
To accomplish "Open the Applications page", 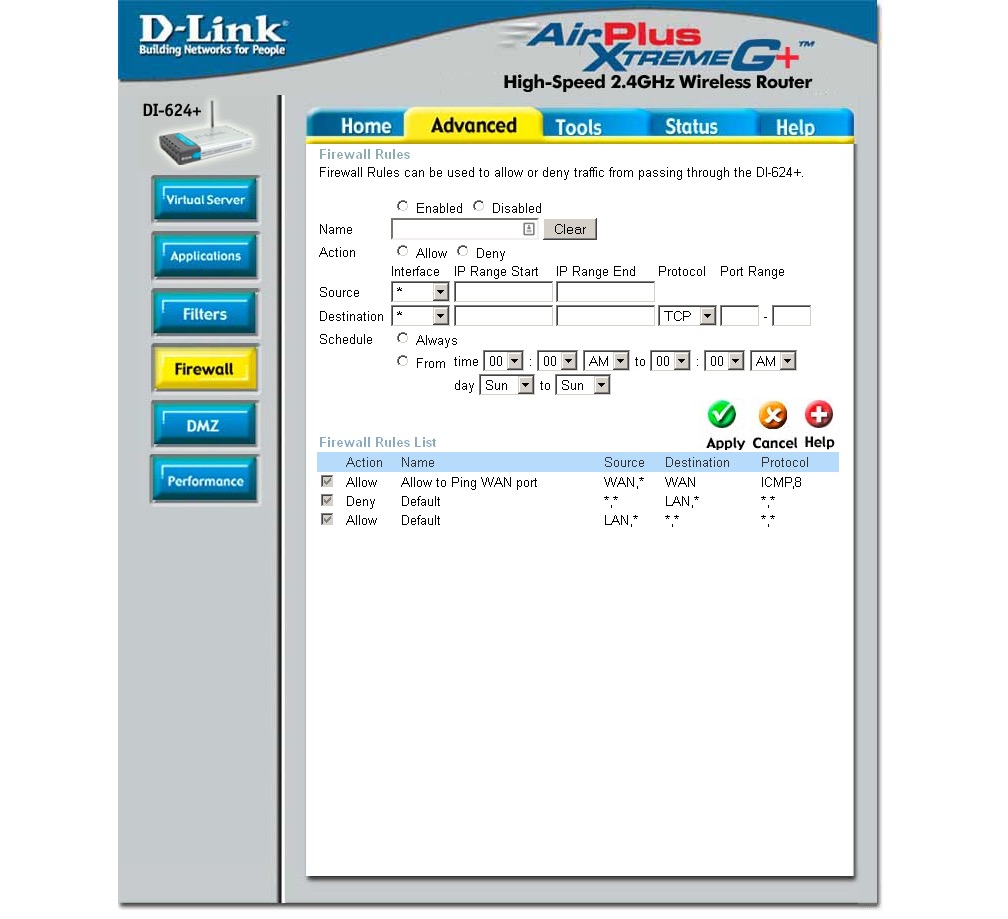I will point(206,255).
